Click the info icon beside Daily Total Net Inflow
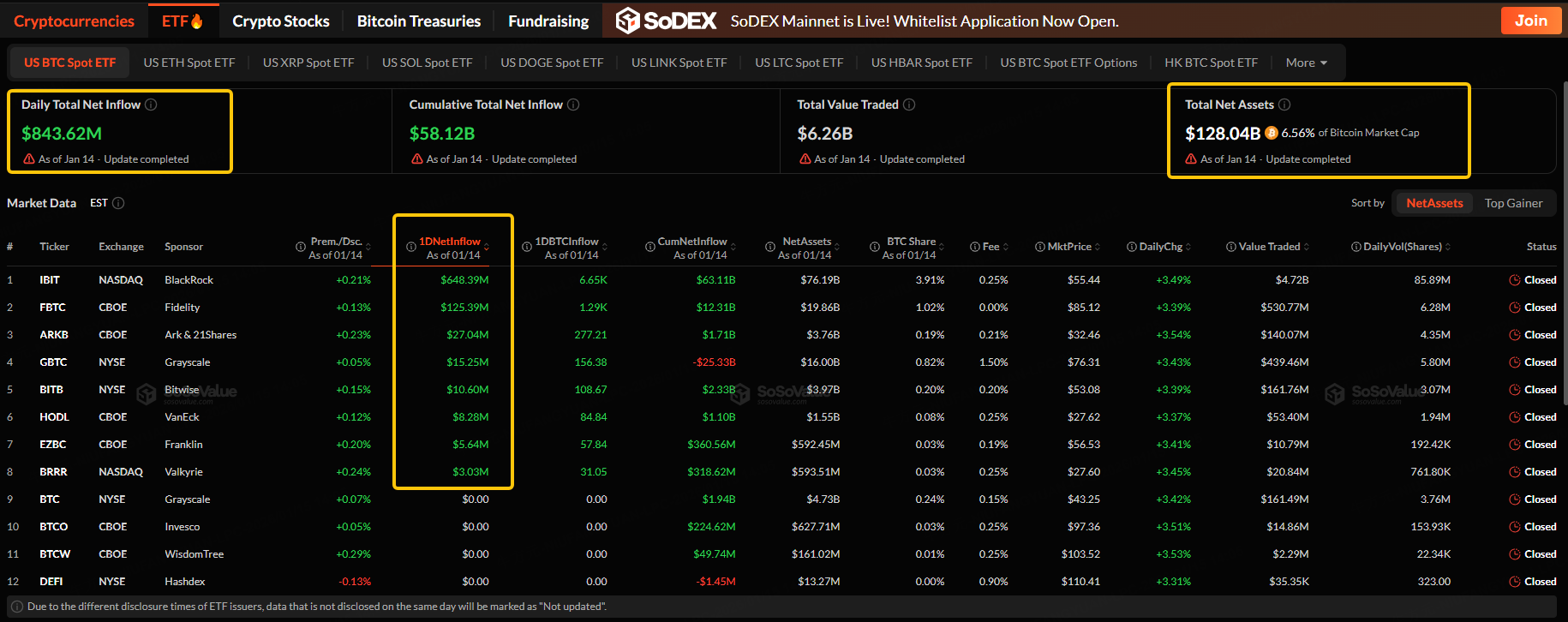Screen dimensions: 1568x622 [151, 105]
